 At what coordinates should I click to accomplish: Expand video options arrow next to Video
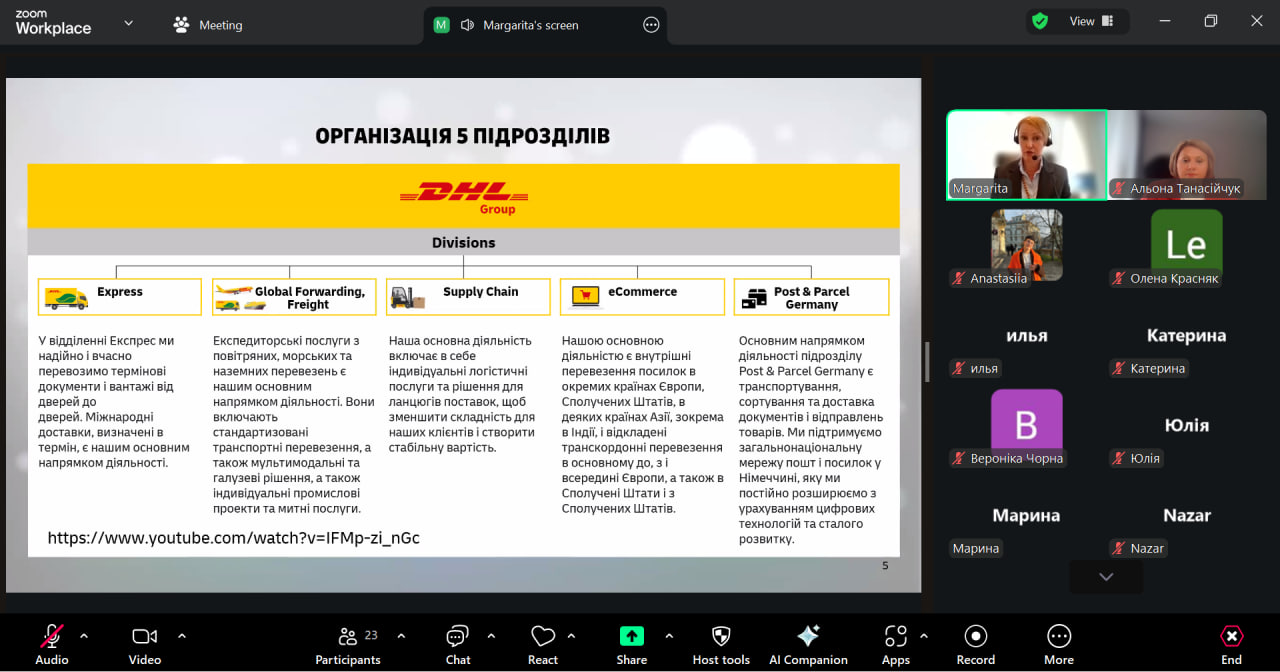[182, 635]
